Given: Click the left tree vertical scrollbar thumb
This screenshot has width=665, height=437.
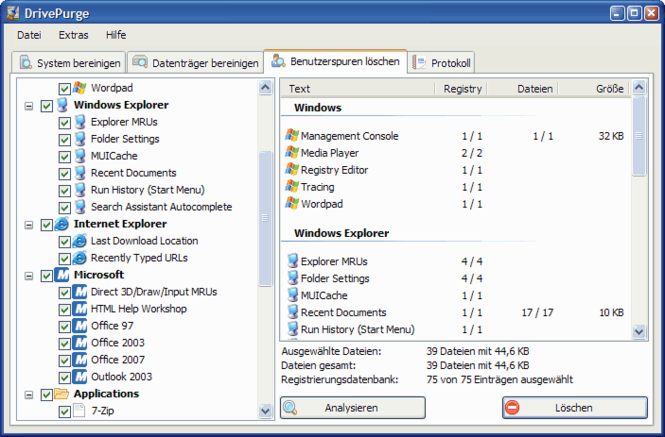Looking at the screenshot, I should click(265, 217).
